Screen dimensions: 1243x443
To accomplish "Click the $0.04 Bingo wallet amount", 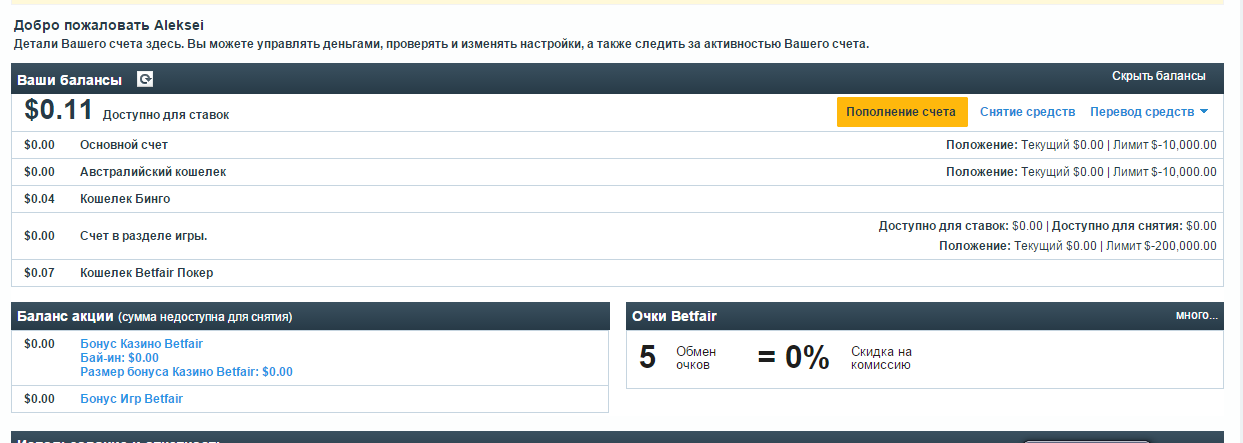I will click(x=39, y=199).
